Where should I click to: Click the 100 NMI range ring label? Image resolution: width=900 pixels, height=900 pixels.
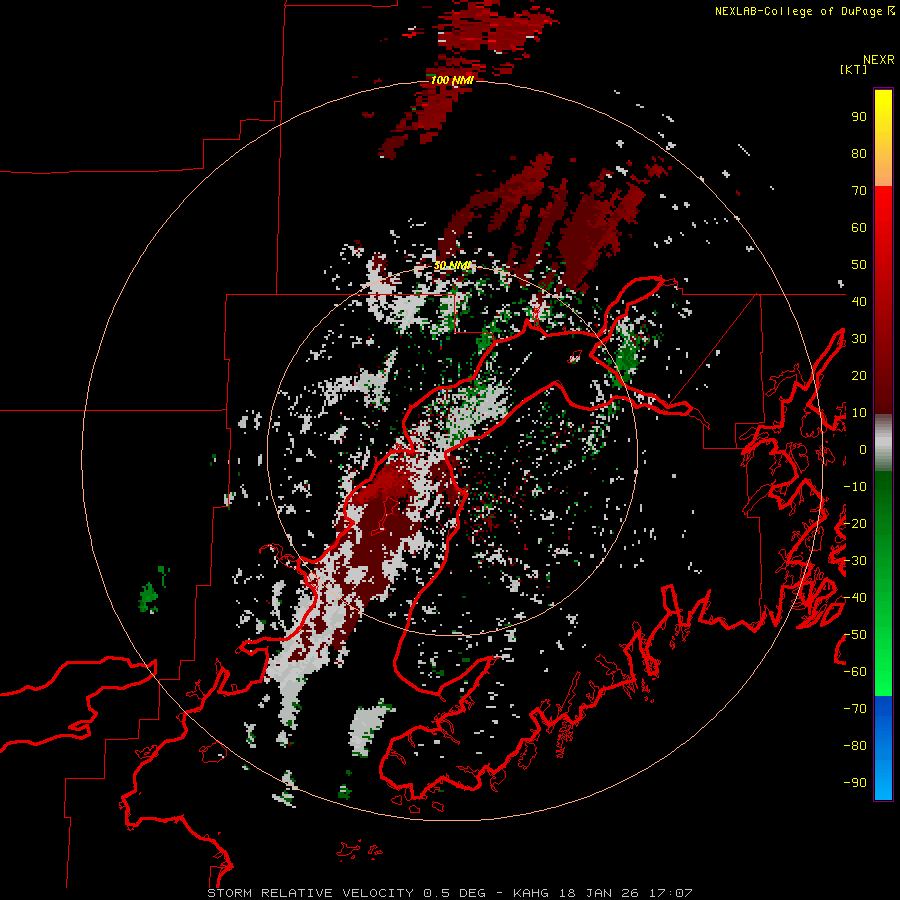coord(452,80)
